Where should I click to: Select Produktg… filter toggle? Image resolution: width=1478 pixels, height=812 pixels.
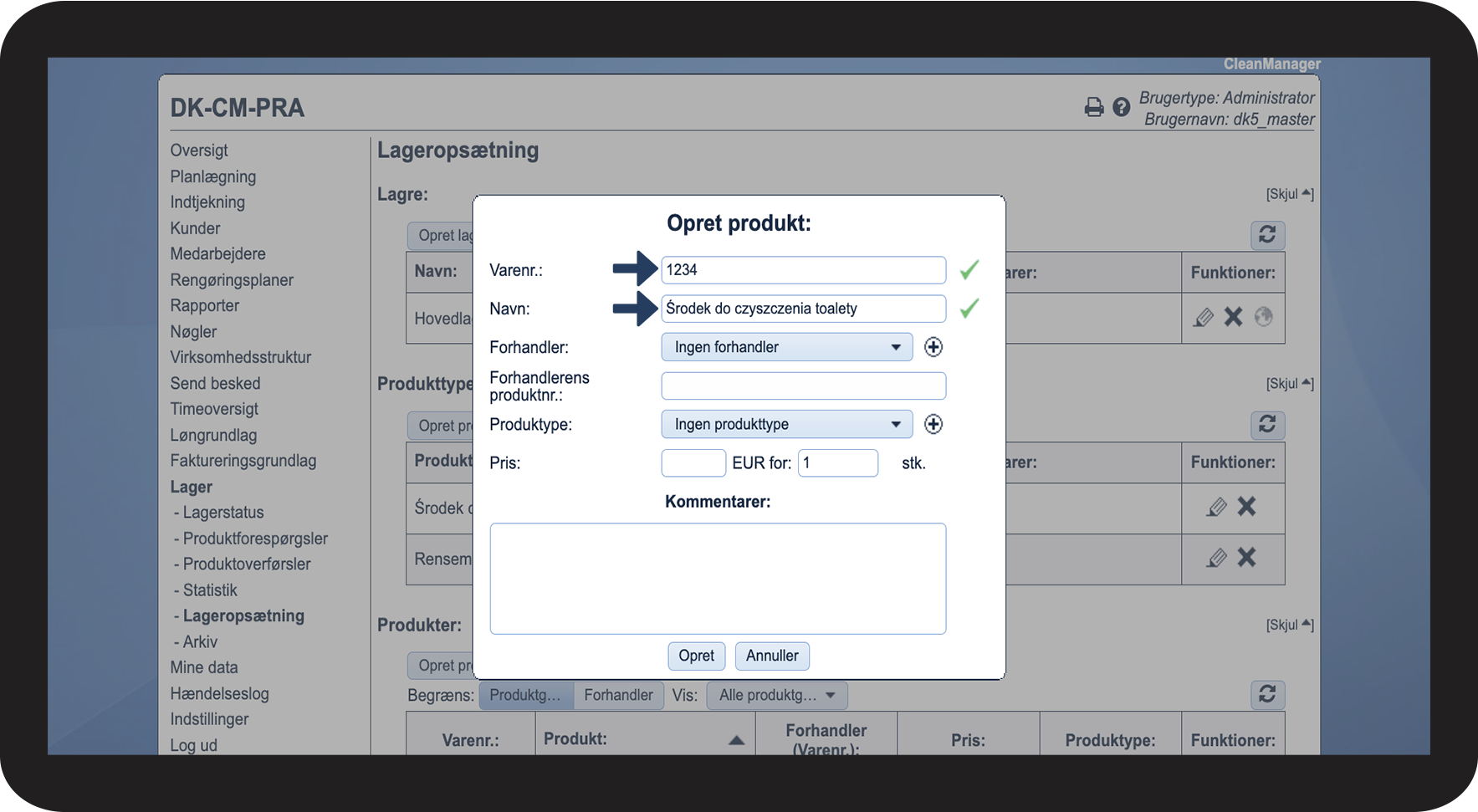pos(526,695)
